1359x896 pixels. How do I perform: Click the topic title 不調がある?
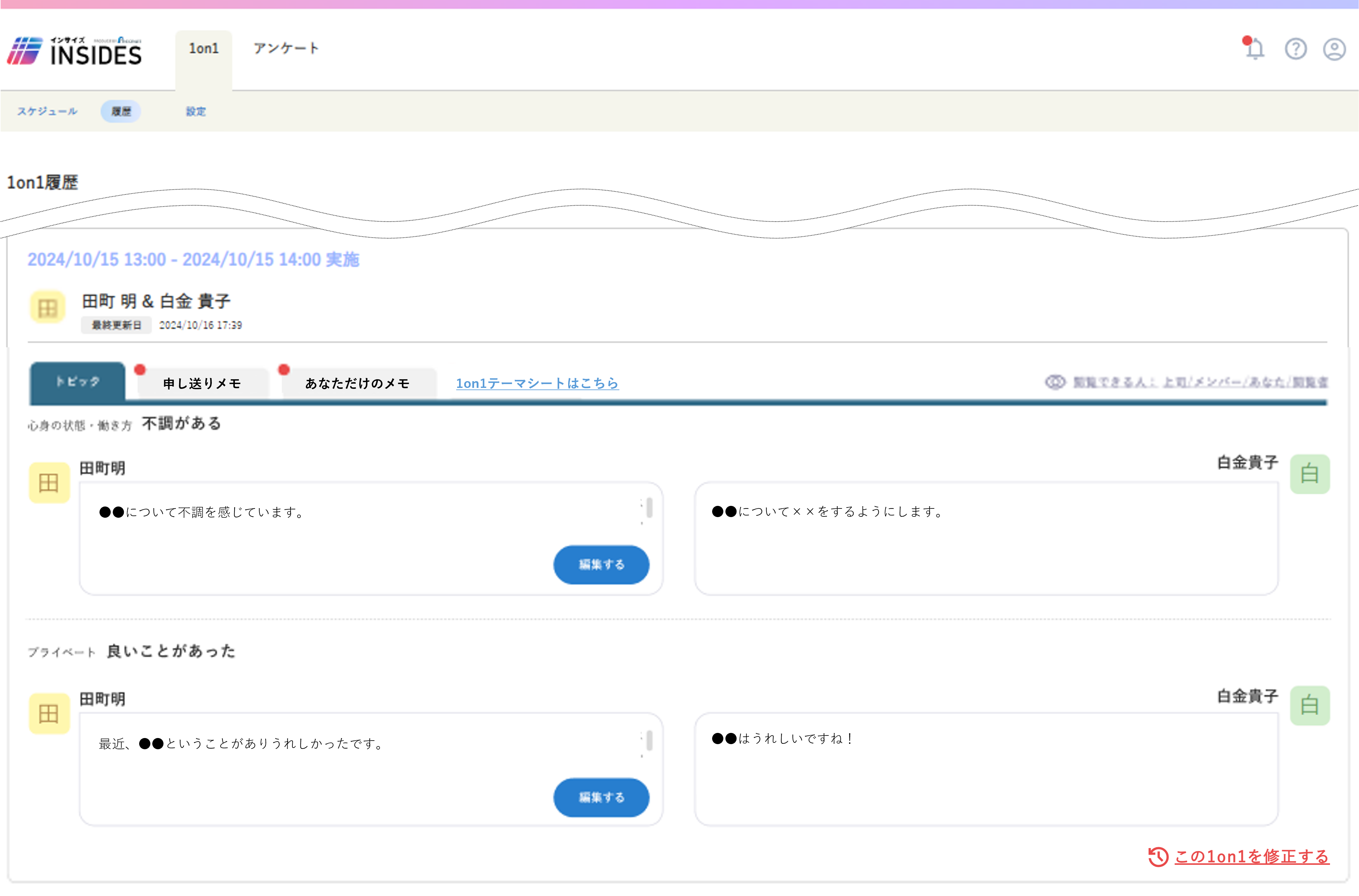181,423
